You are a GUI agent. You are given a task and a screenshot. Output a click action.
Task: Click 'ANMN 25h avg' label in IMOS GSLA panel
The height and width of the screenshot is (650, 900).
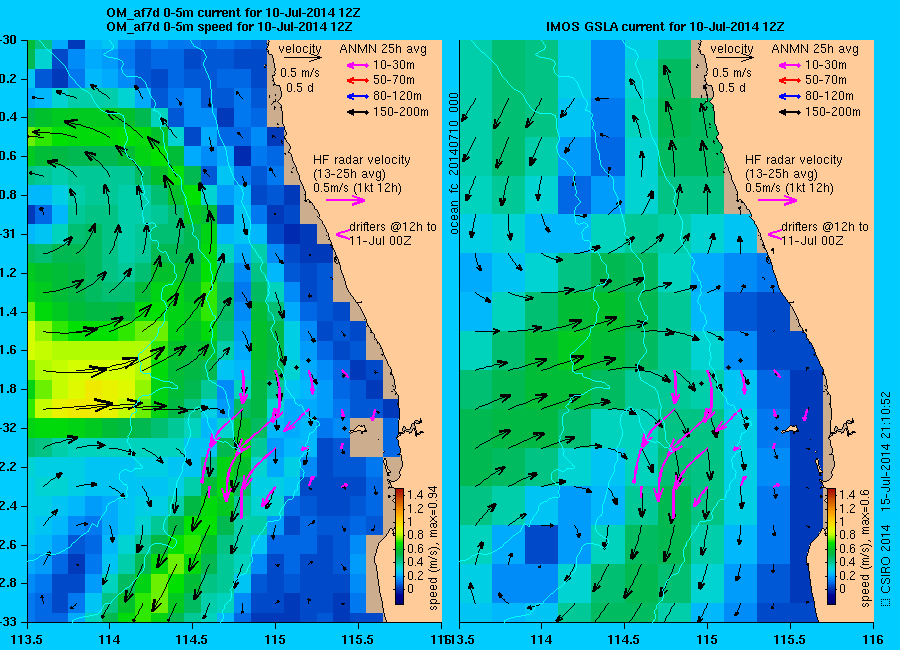click(x=815, y=49)
